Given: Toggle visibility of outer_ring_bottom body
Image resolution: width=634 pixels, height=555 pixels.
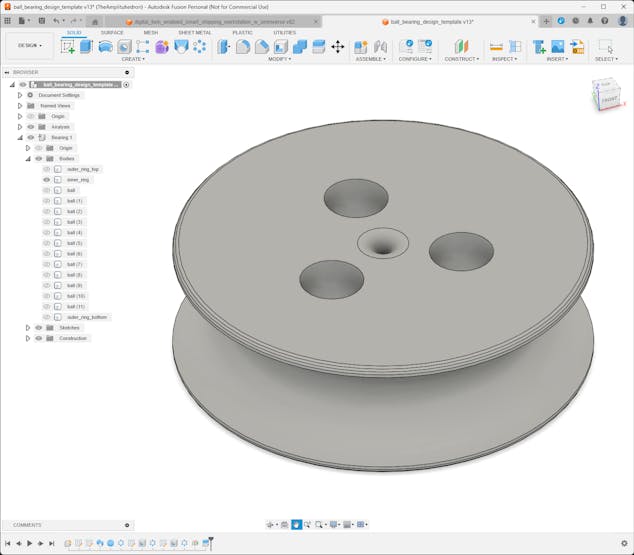Looking at the screenshot, I should pos(46,317).
